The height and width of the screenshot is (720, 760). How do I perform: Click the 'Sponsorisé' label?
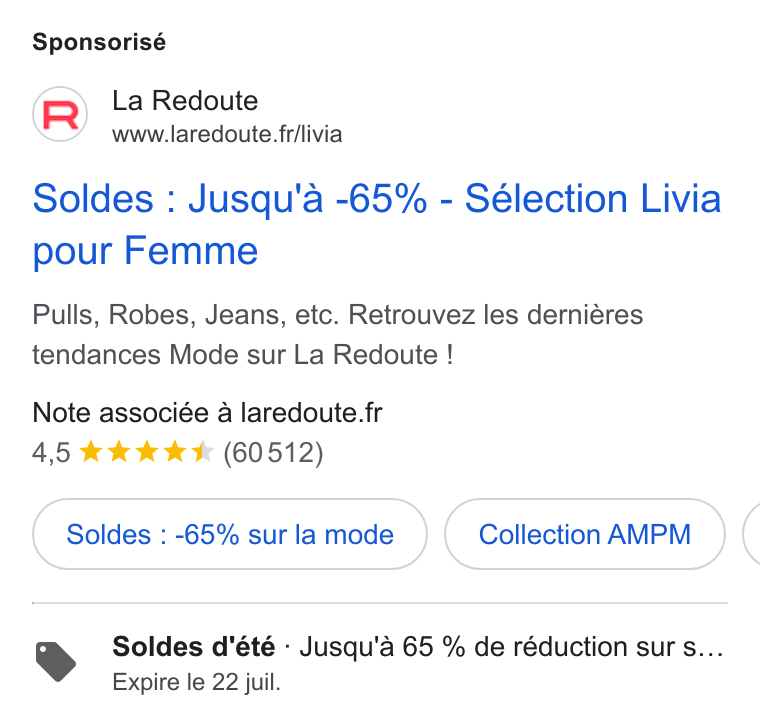(x=99, y=42)
